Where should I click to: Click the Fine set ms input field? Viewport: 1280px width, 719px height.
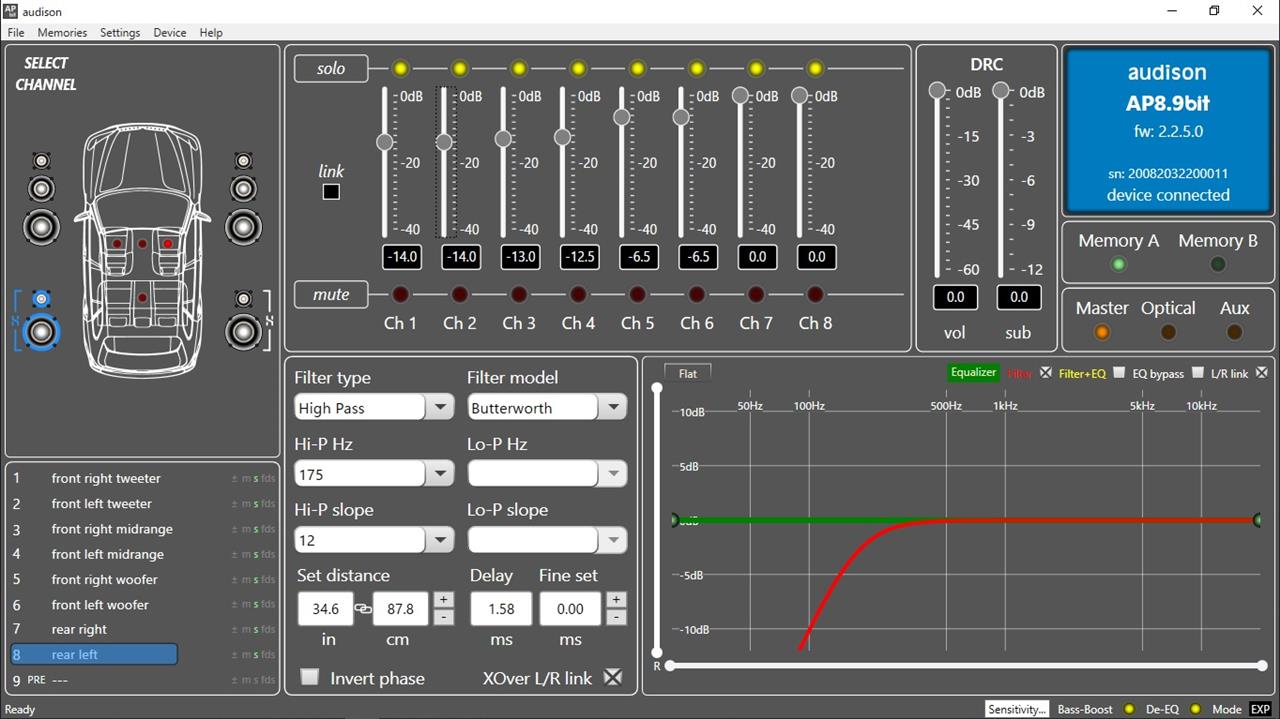click(x=570, y=608)
